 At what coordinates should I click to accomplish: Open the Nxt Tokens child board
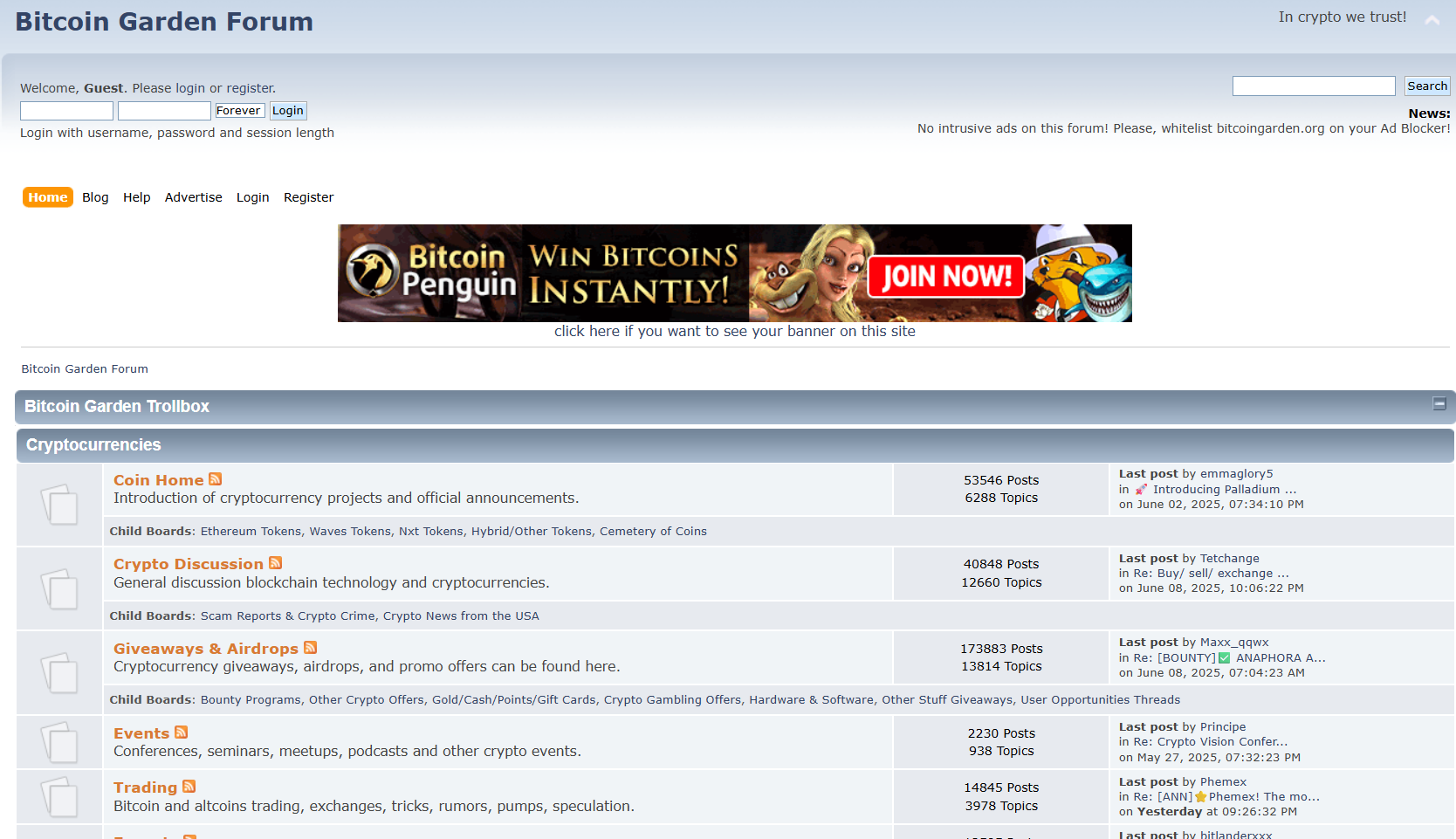tap(431, 532)
